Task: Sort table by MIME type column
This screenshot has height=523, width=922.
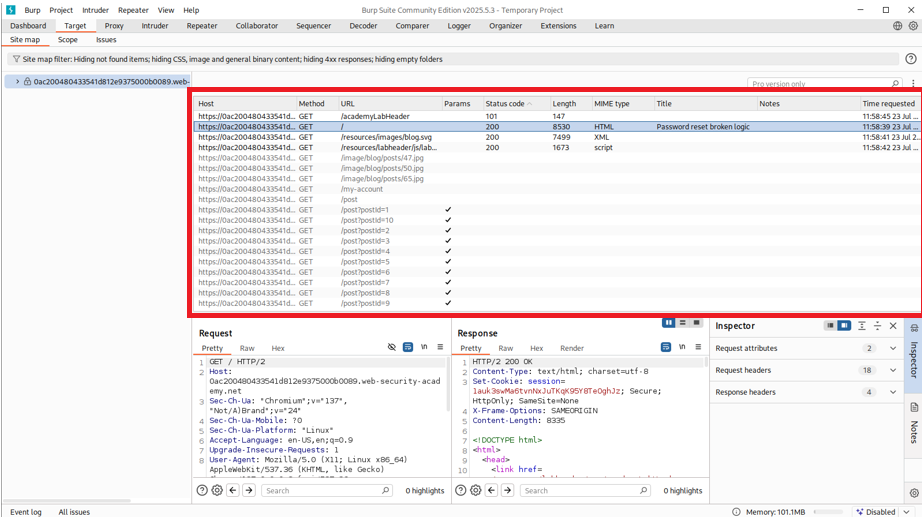Action: point(622,104)
